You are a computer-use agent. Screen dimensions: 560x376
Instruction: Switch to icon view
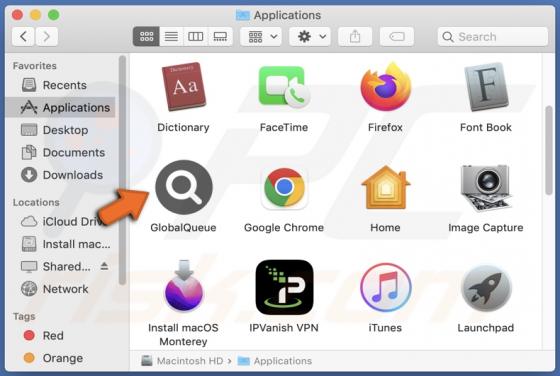tap(146, 36)
